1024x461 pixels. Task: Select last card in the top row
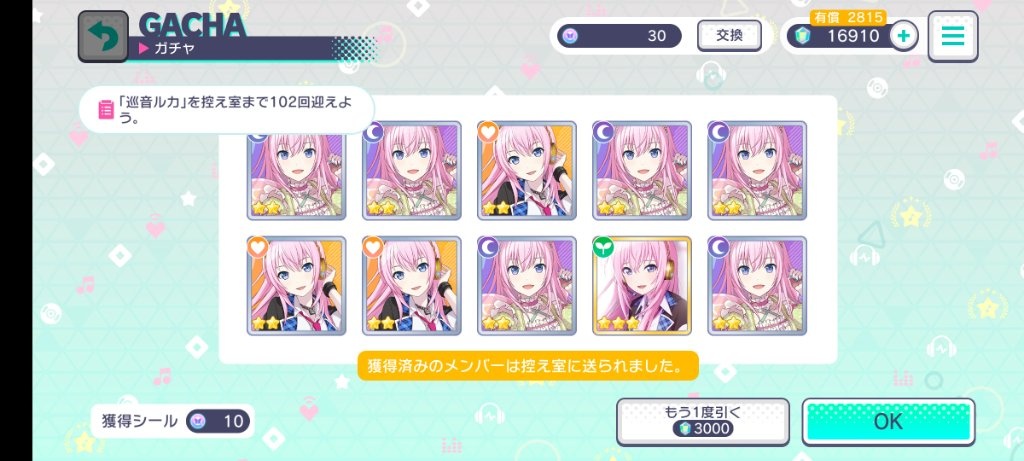758,170
